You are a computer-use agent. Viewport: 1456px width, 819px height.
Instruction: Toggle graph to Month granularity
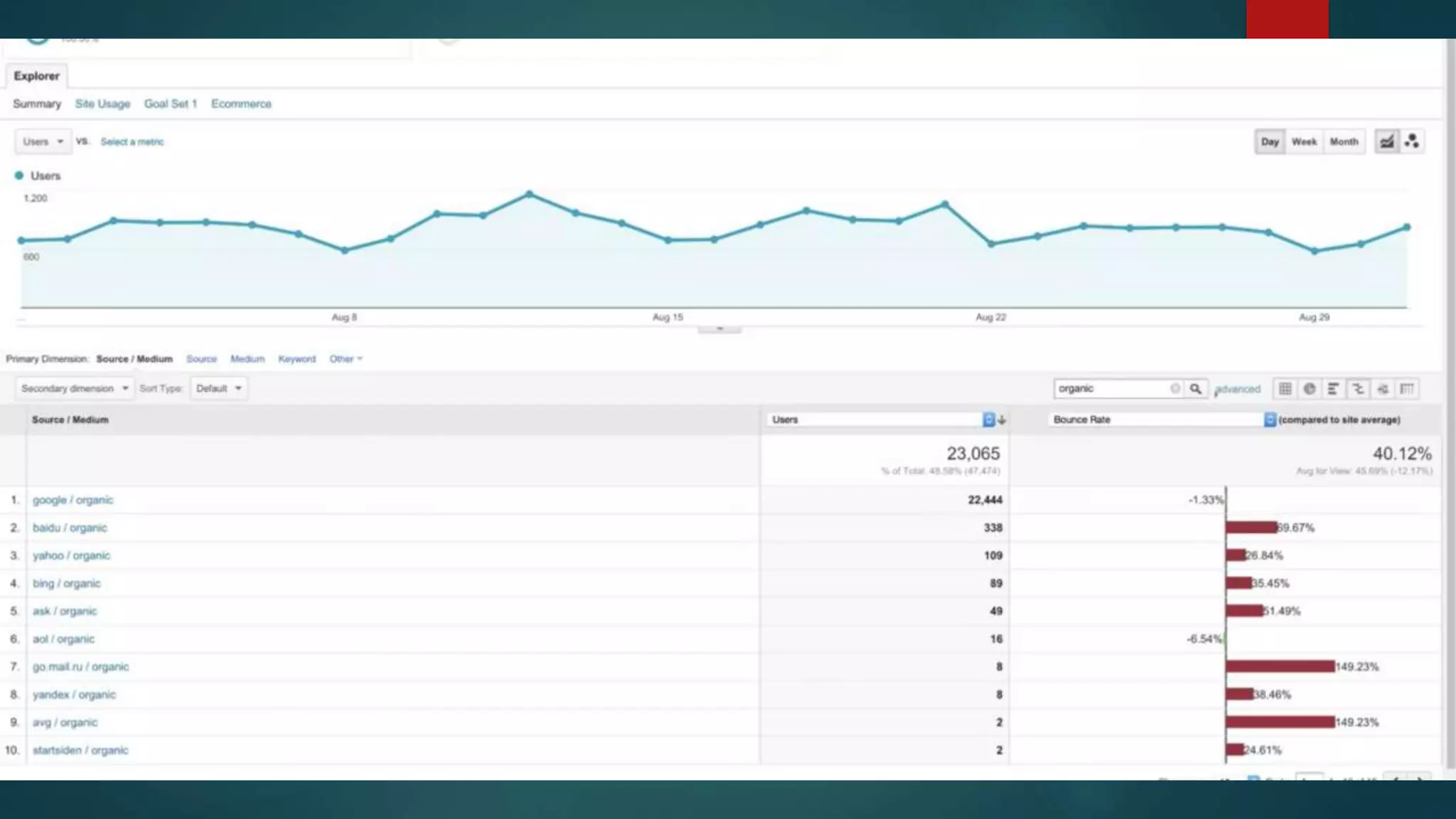[x=1344, y=141]
